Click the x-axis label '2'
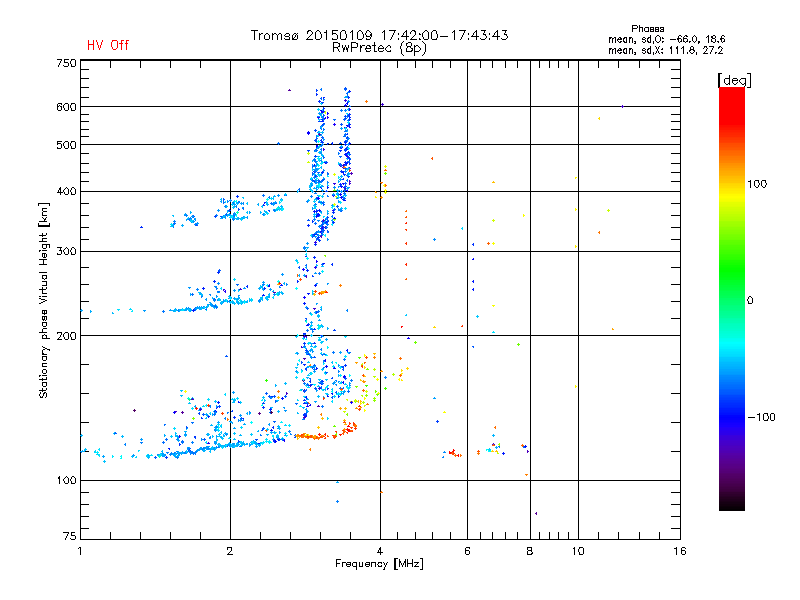800x600 pixels. click(x=230, y=551)
